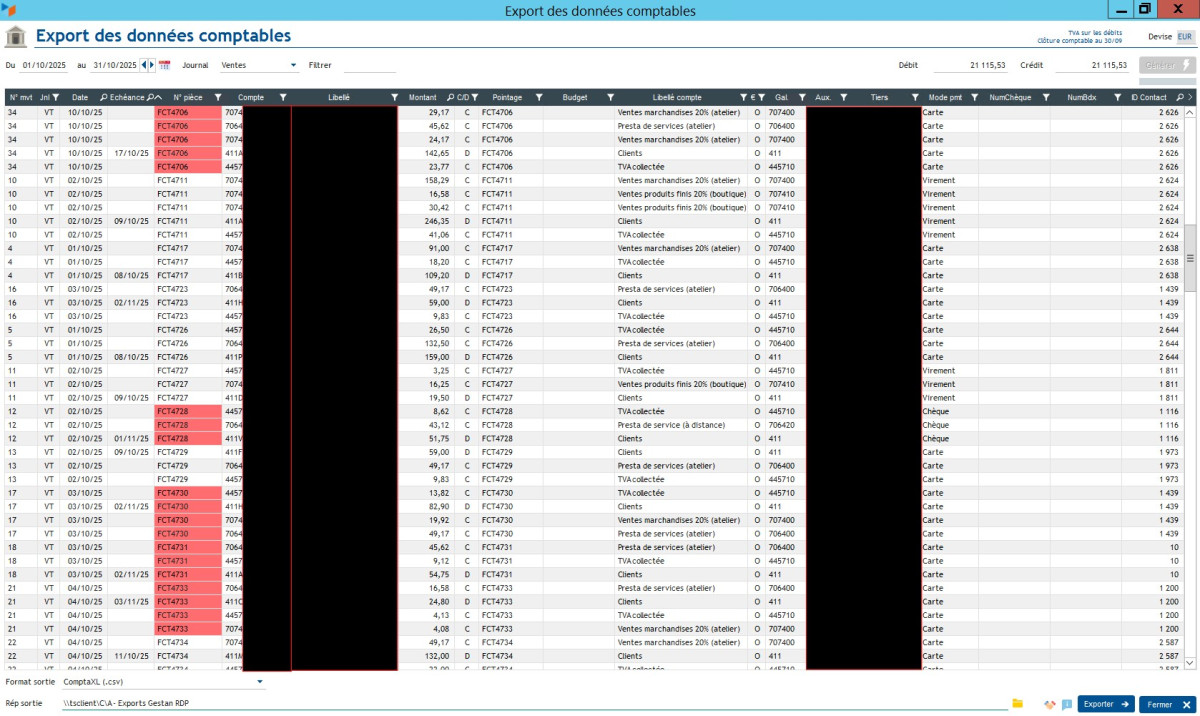Click the Libellé compte filter icon
Viewport: 1200px width, 716px height.
[743, 97]
